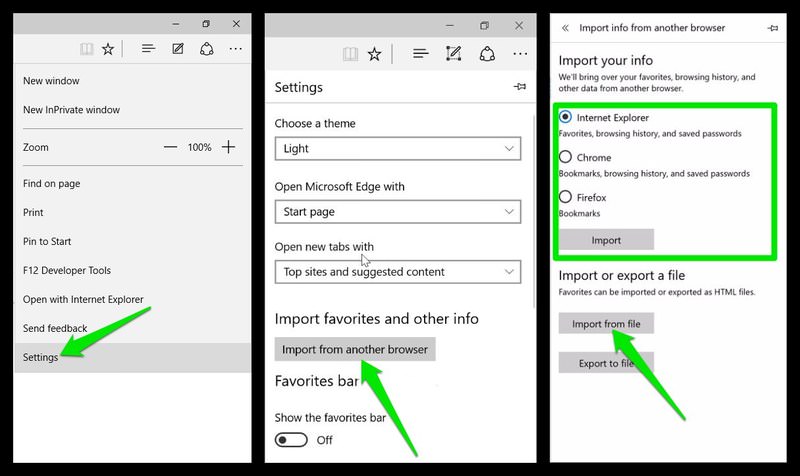This screenshot has height=476, width=800.
Task: Click Share icon in Settings window toolbar
Action: point(487,54)
